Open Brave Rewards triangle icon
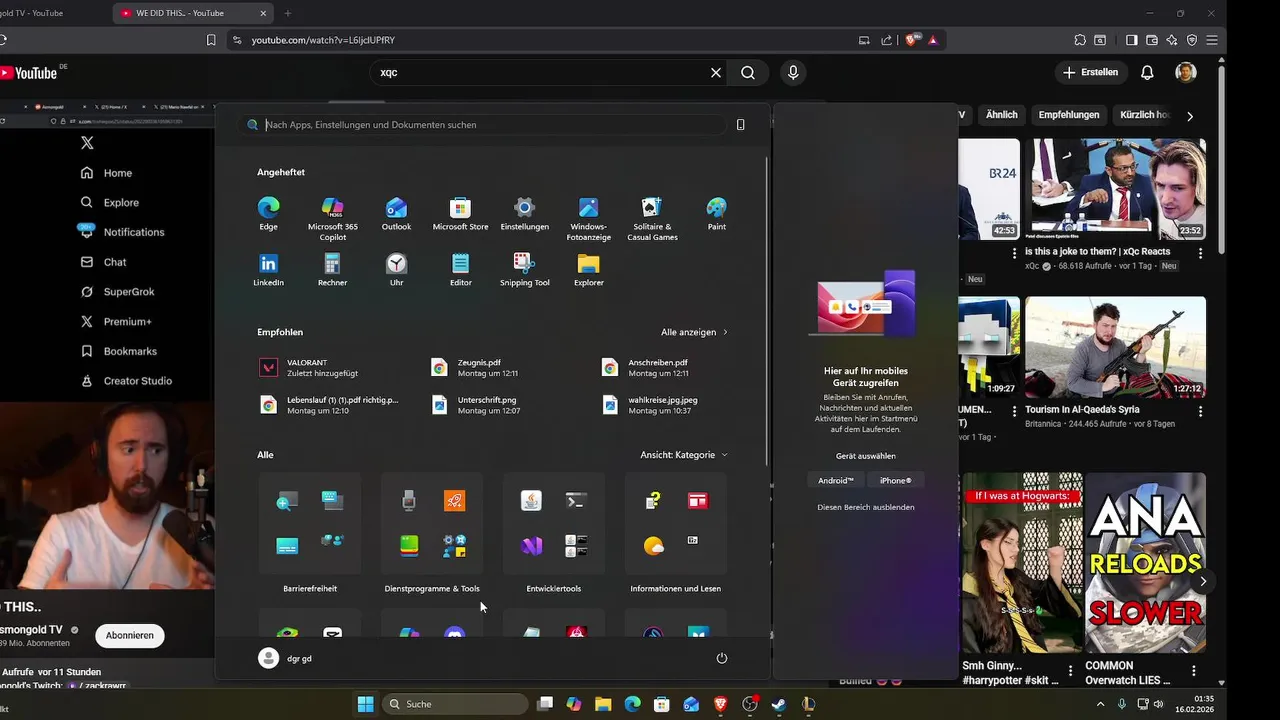Viewport: 1280px width, 720px height. (x=933, y=40)
